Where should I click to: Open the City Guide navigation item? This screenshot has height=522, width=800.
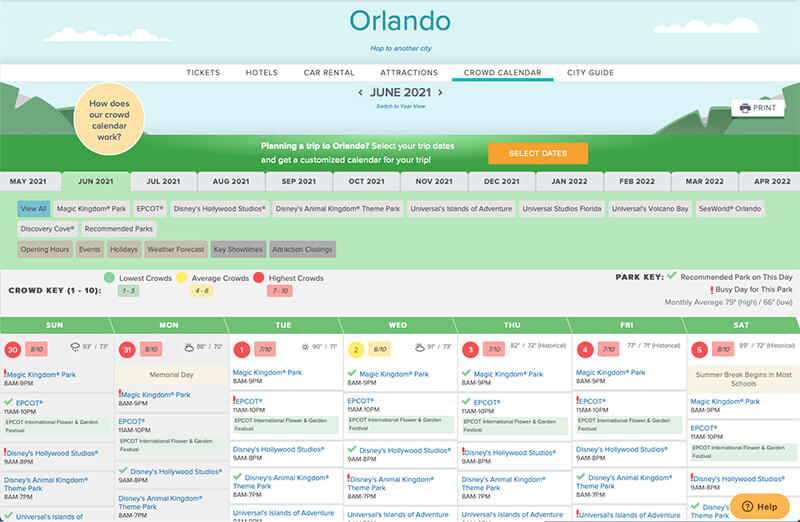pyautogui.click(x=590, y=72)
